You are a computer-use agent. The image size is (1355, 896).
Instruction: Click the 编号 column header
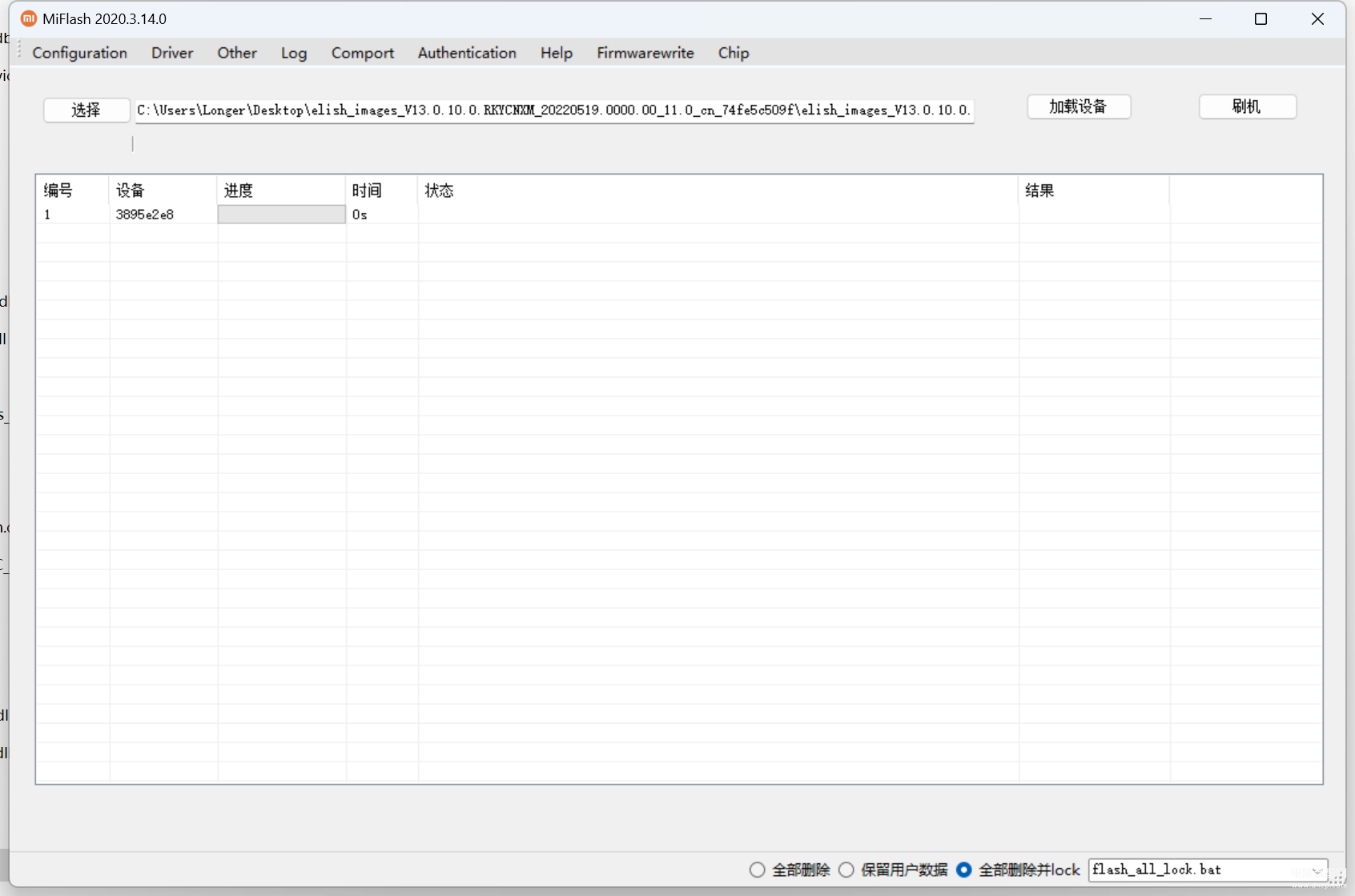pos(73,191)
